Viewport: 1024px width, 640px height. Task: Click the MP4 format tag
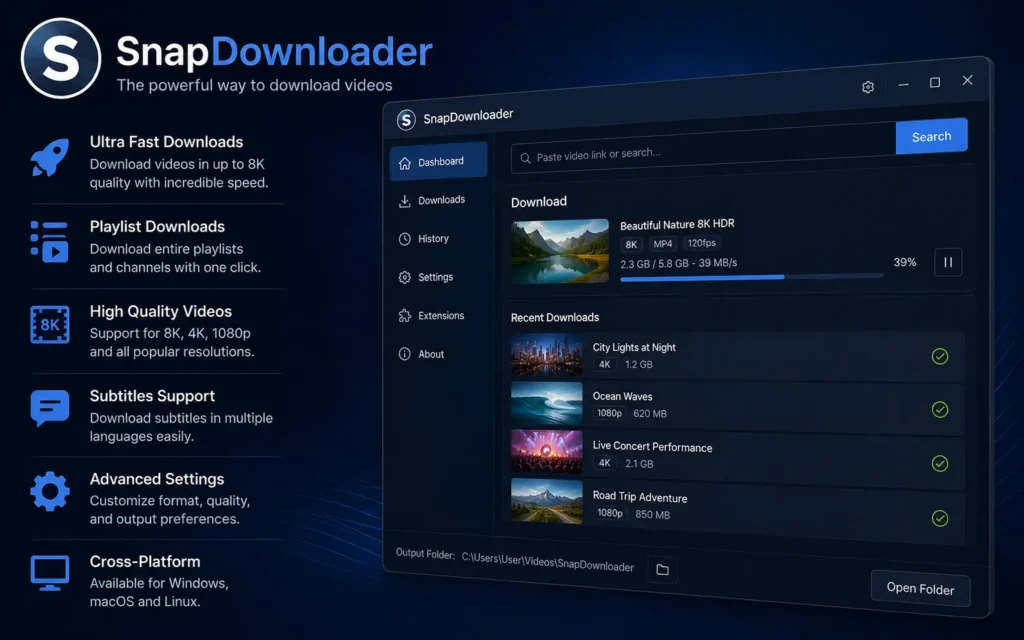662,244
